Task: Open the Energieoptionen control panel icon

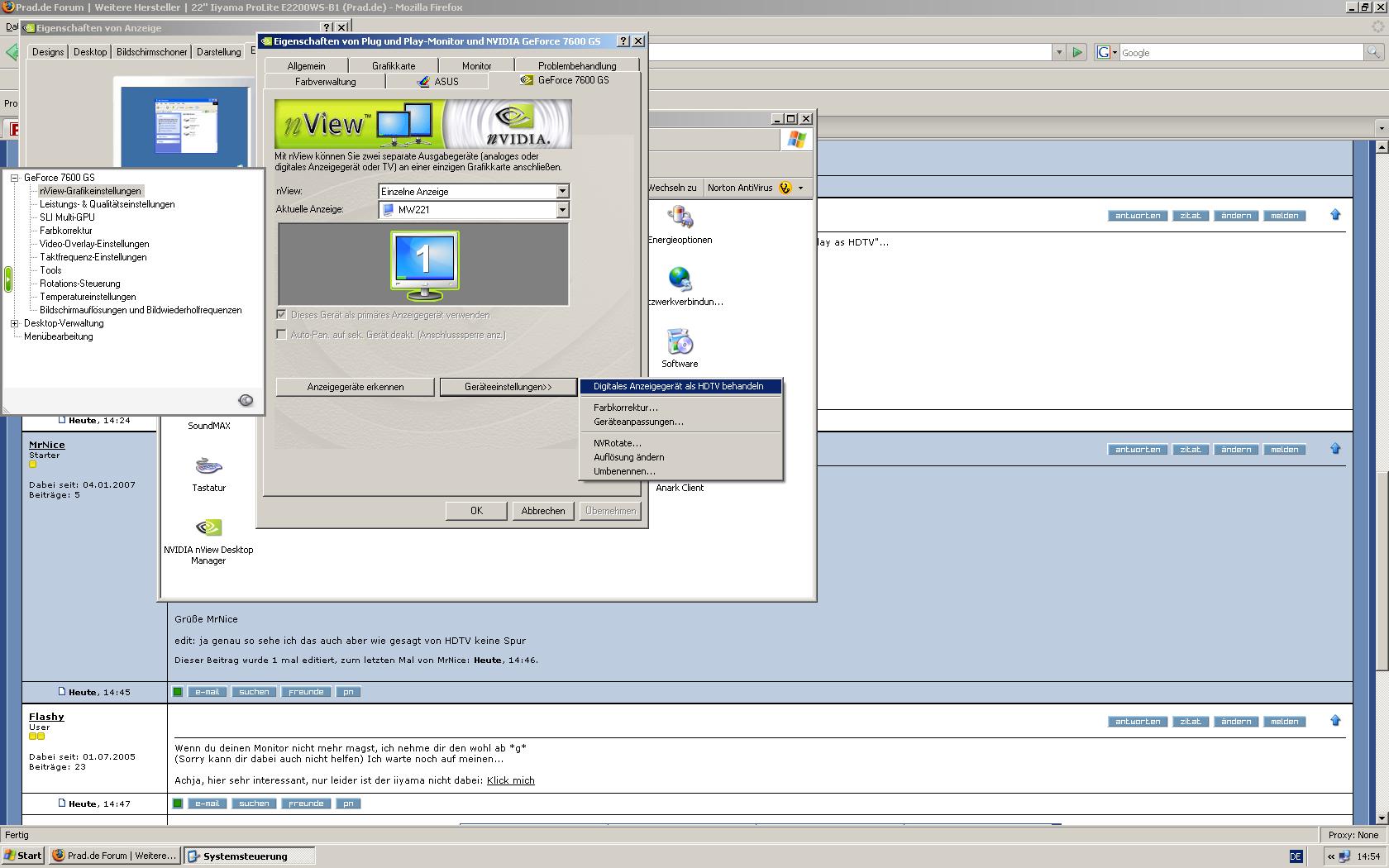Action: point(680,220)
